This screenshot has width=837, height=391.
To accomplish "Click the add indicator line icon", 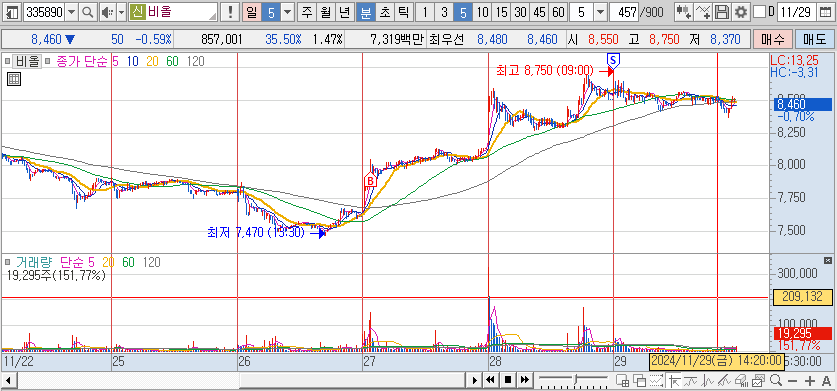I will (704, 12).
